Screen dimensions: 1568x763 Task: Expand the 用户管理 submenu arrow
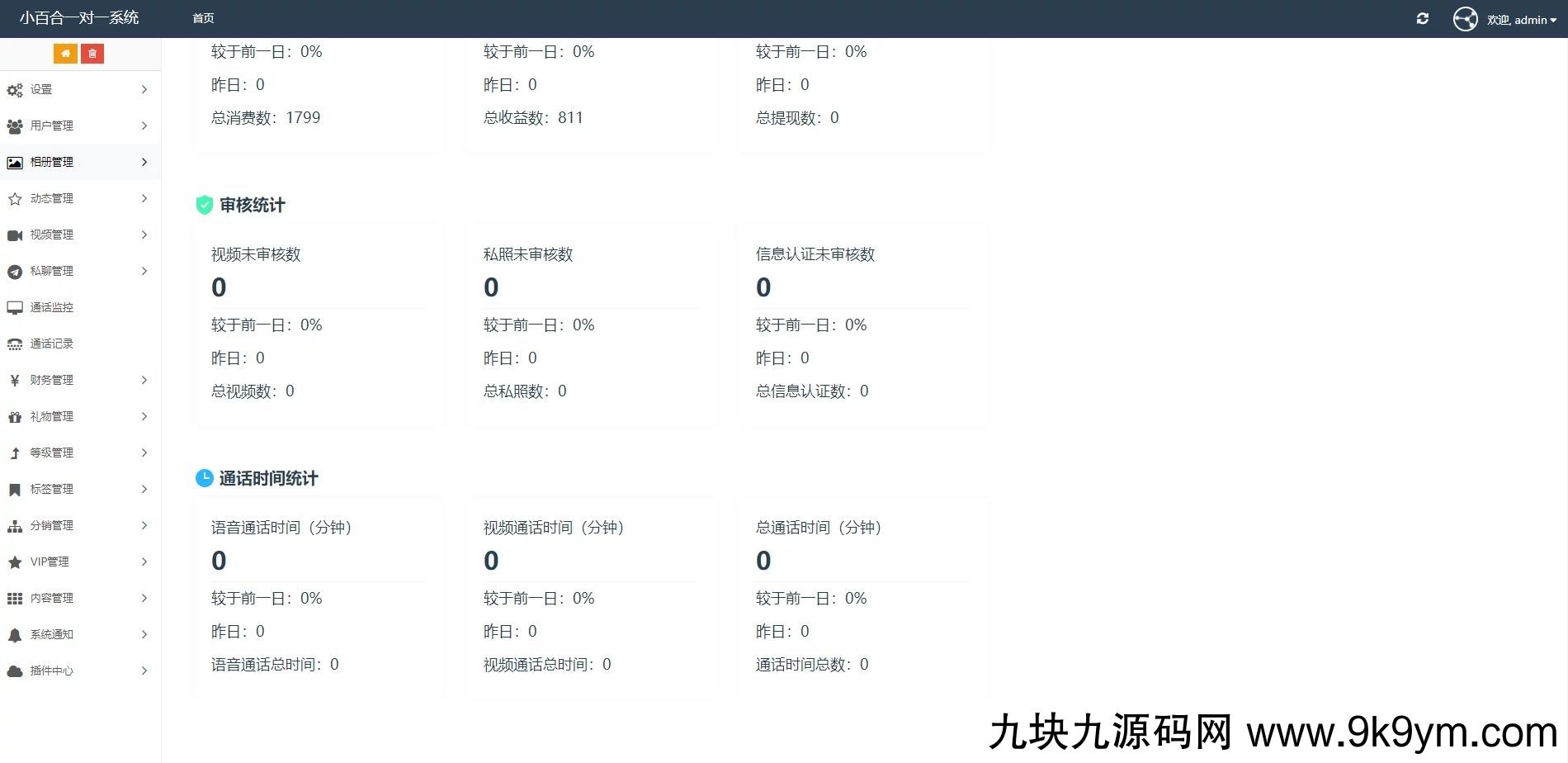(144, 126)
